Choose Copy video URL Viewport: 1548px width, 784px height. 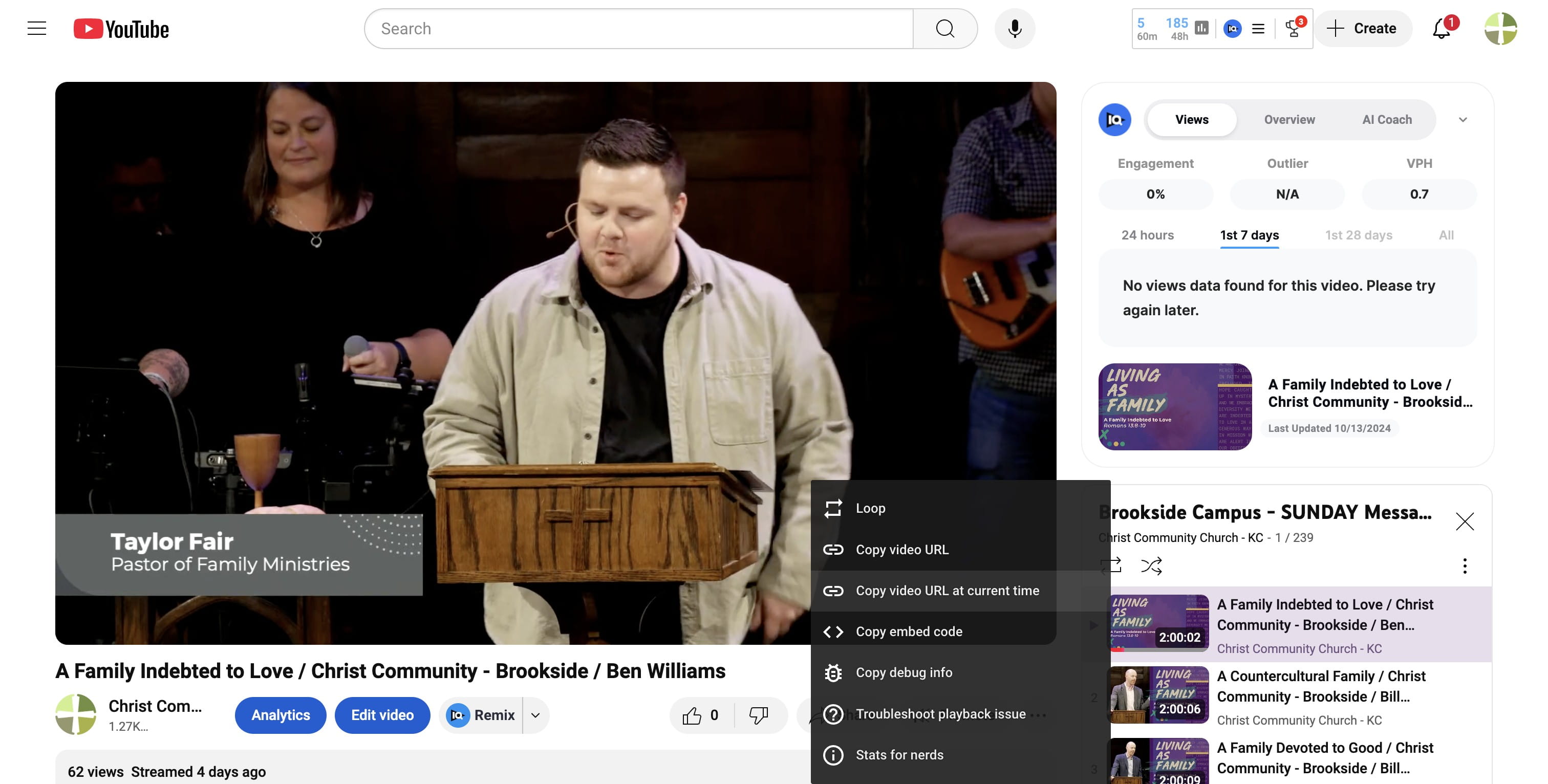tap(960, 550)
